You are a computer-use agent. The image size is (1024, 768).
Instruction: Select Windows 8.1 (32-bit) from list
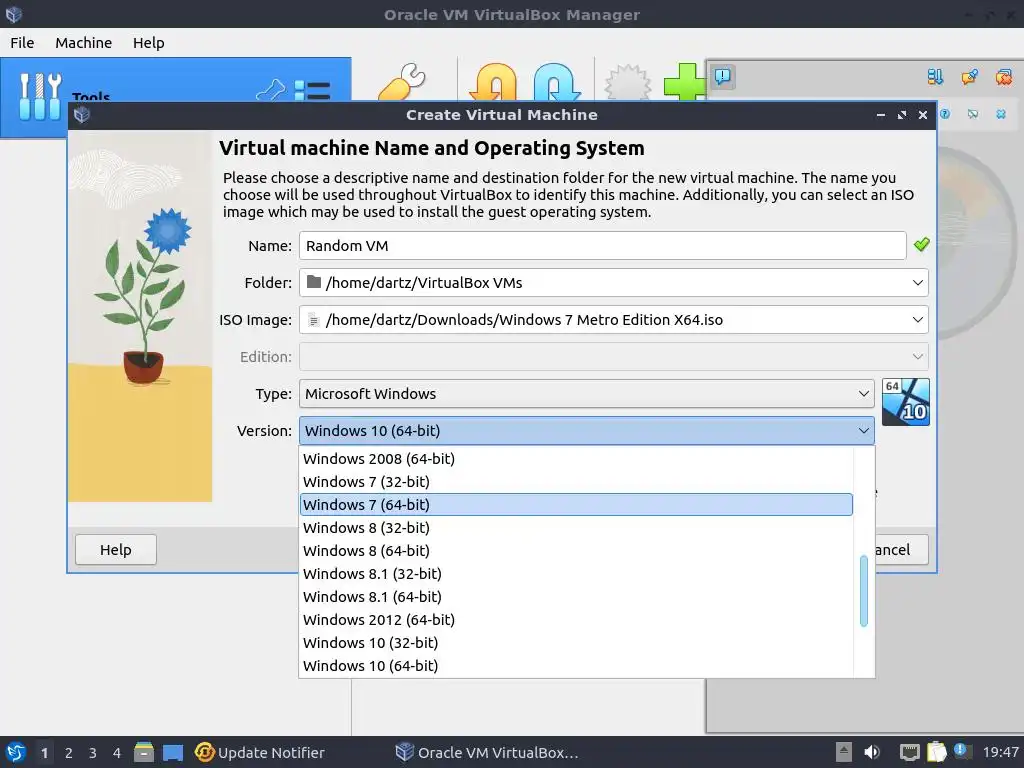[x=576, y=574]
